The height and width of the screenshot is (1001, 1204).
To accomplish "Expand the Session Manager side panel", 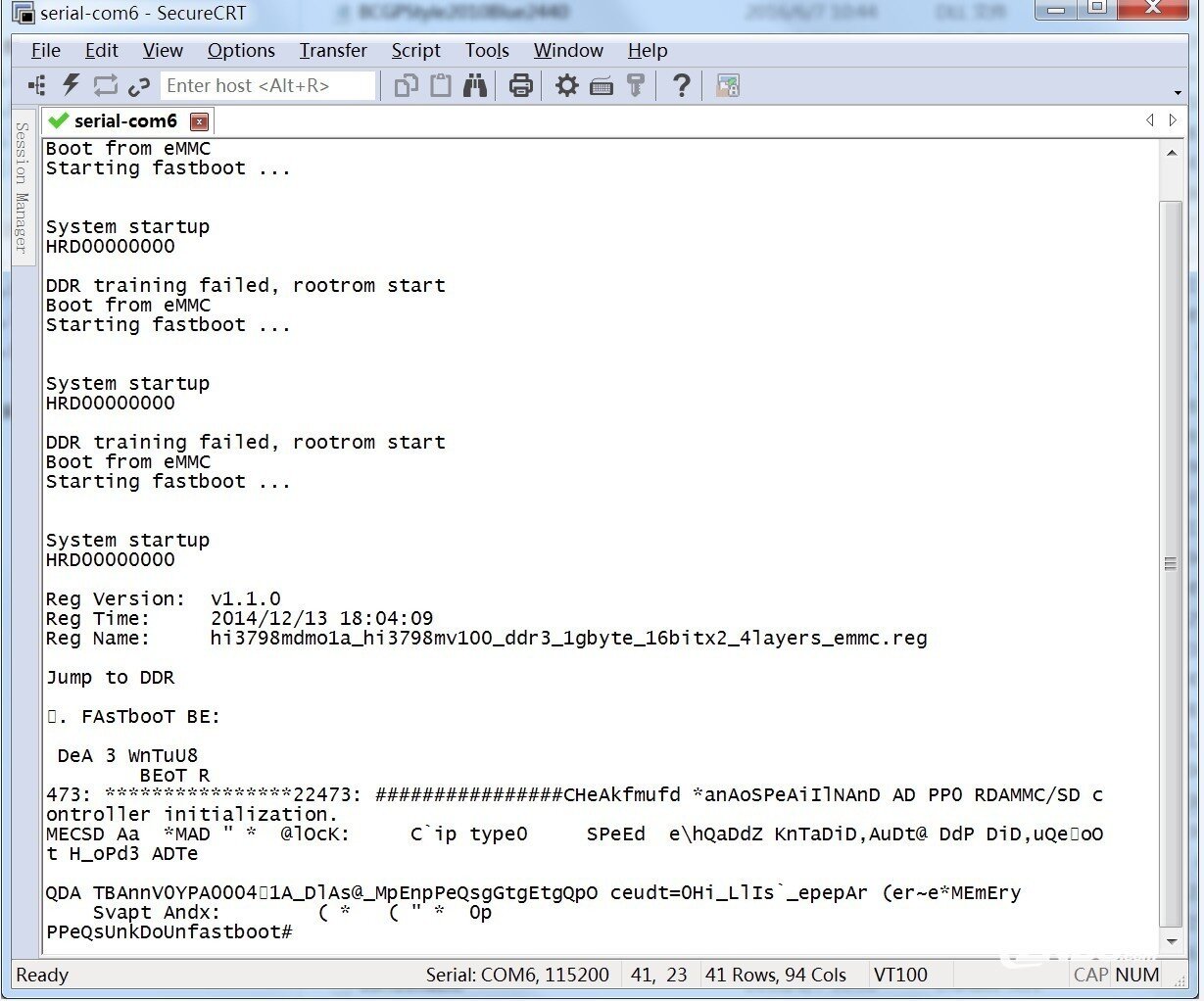I will [22, 186].
